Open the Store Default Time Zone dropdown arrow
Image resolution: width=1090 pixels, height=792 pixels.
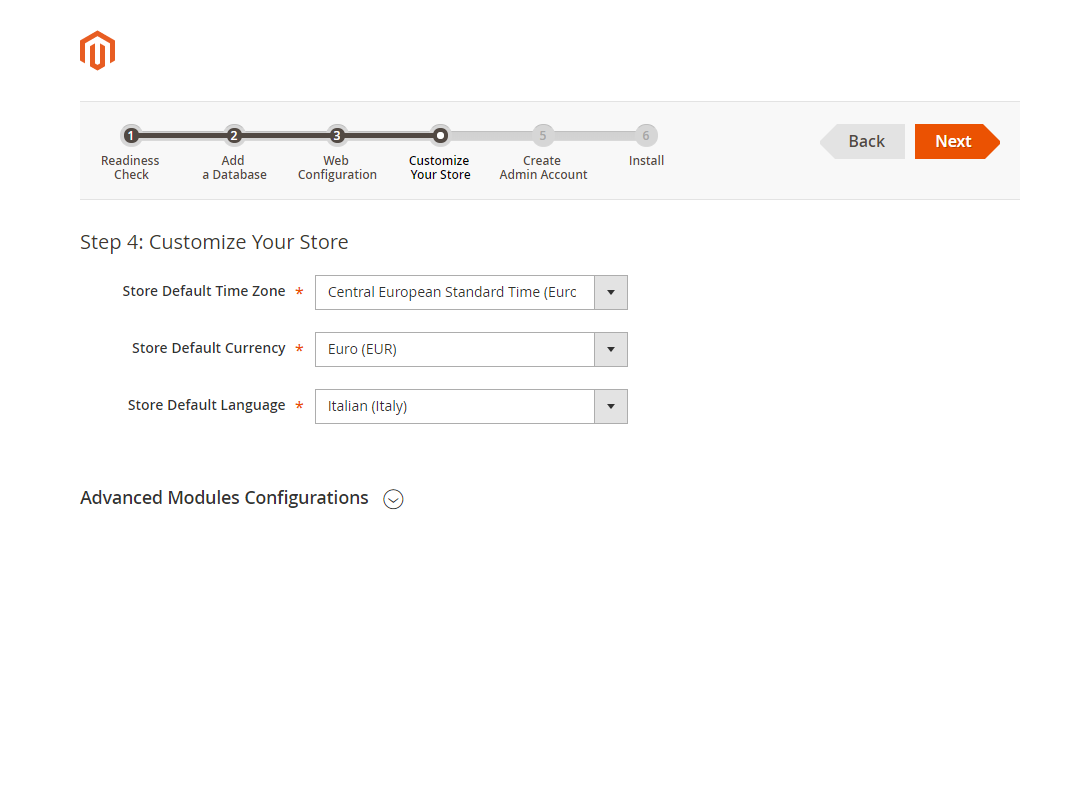610,292
